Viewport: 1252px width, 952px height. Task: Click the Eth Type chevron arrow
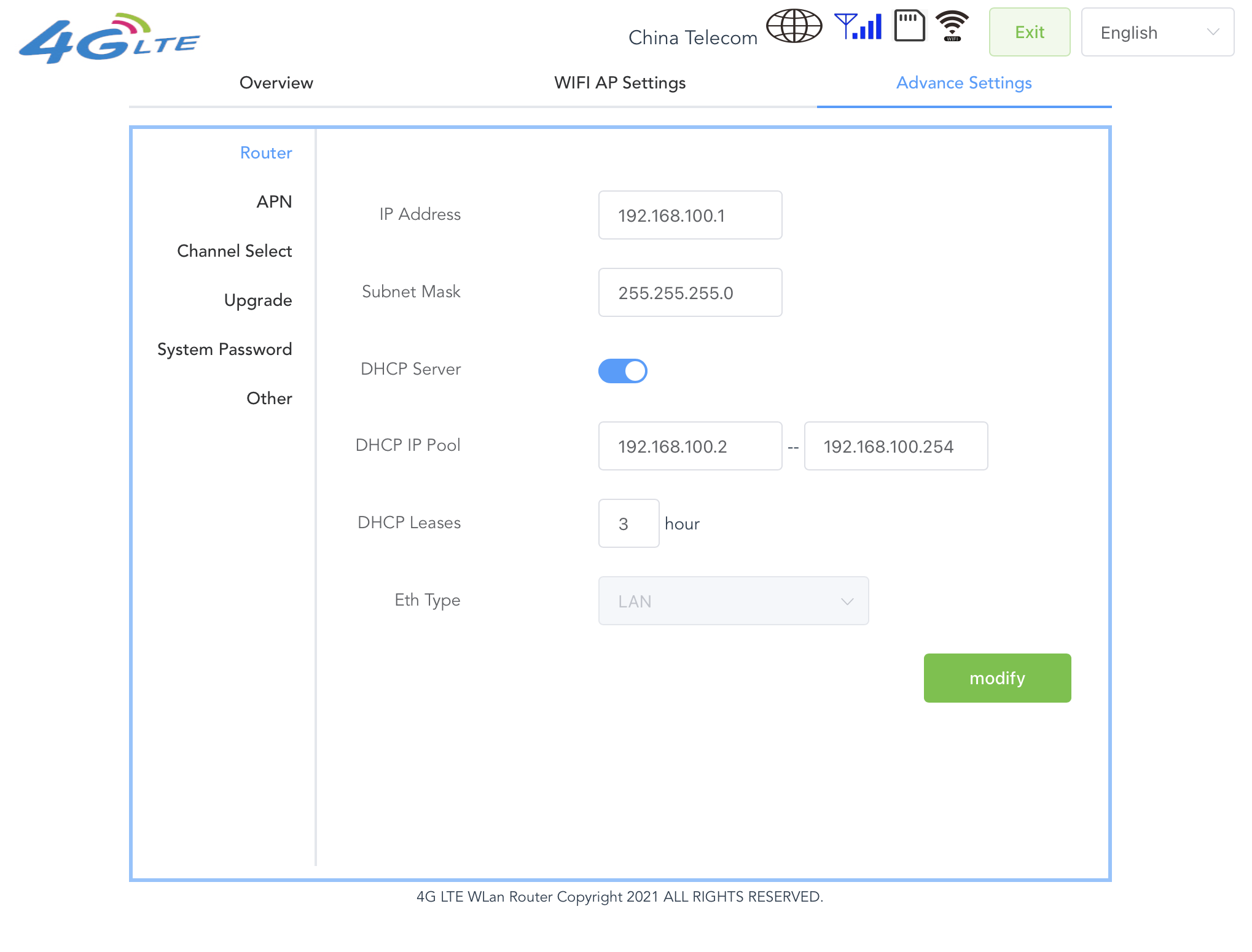(x=847, y=601)
